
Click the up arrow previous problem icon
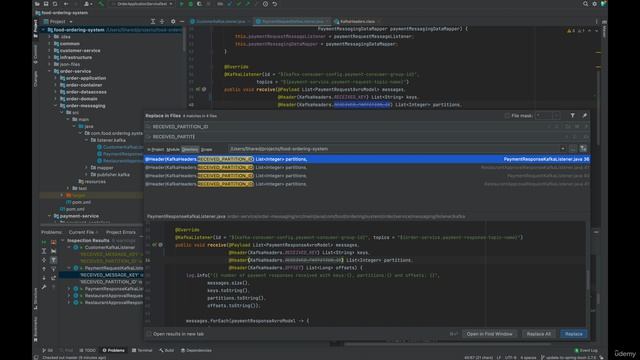click(44, 269)
